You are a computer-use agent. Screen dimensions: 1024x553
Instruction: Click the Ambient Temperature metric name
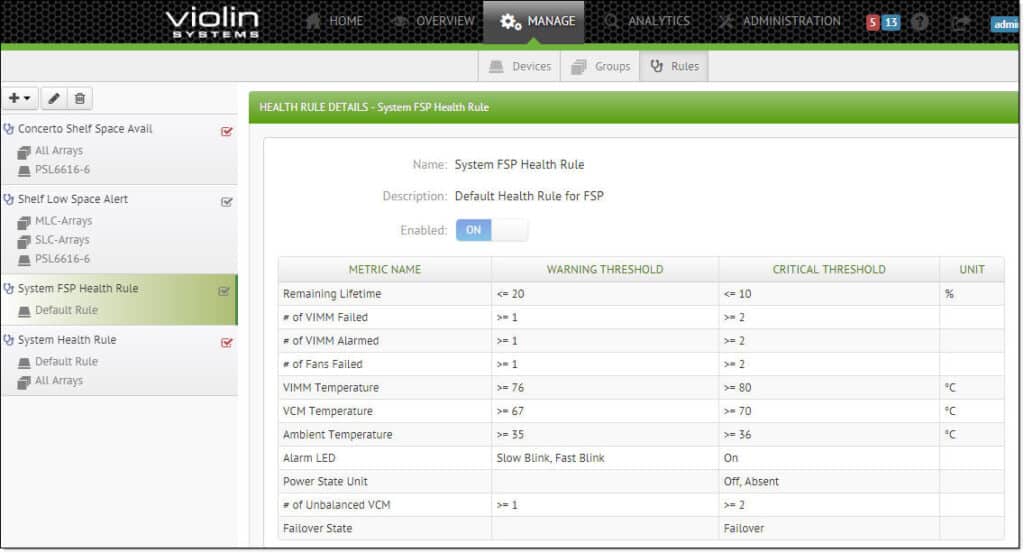338,435
